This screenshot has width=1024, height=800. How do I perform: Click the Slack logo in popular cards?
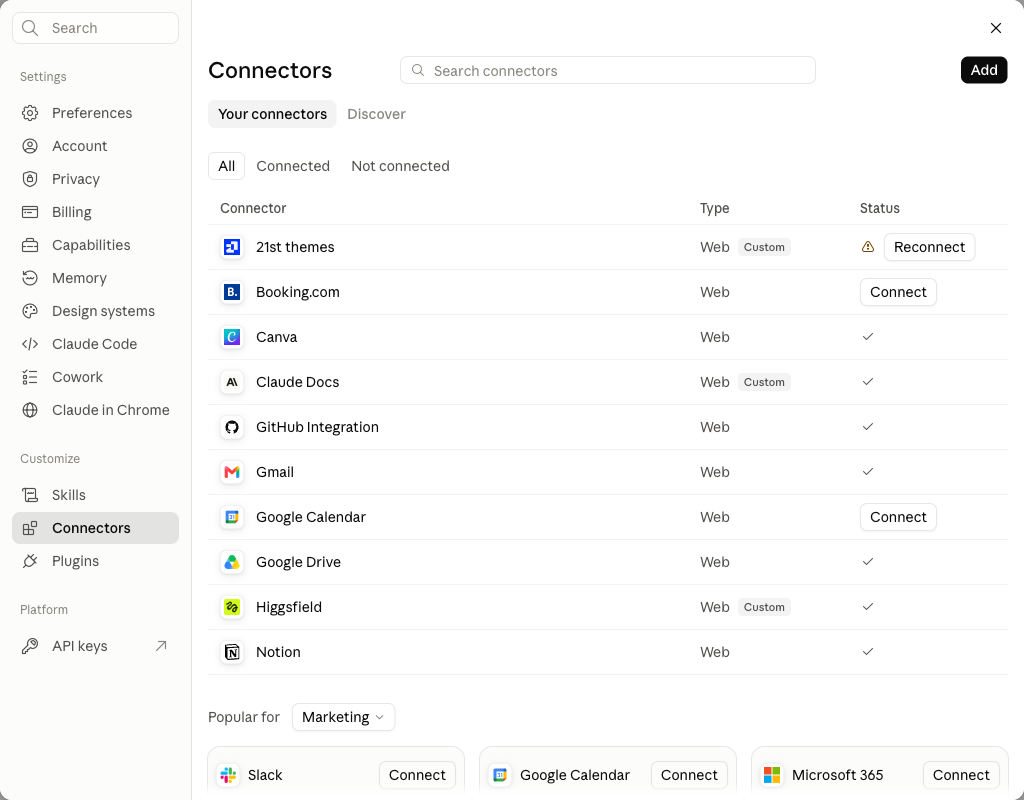pos(229,775)
